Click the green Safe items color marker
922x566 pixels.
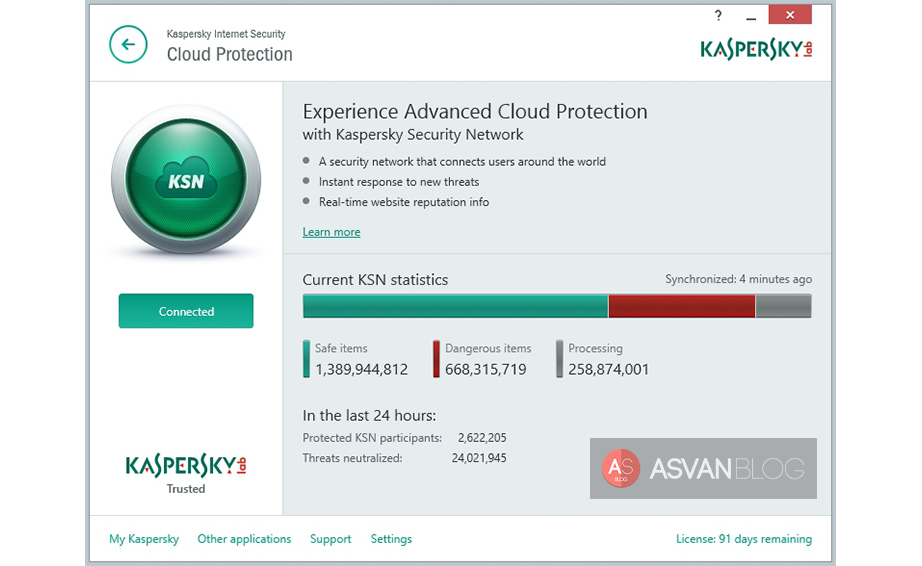306,359
